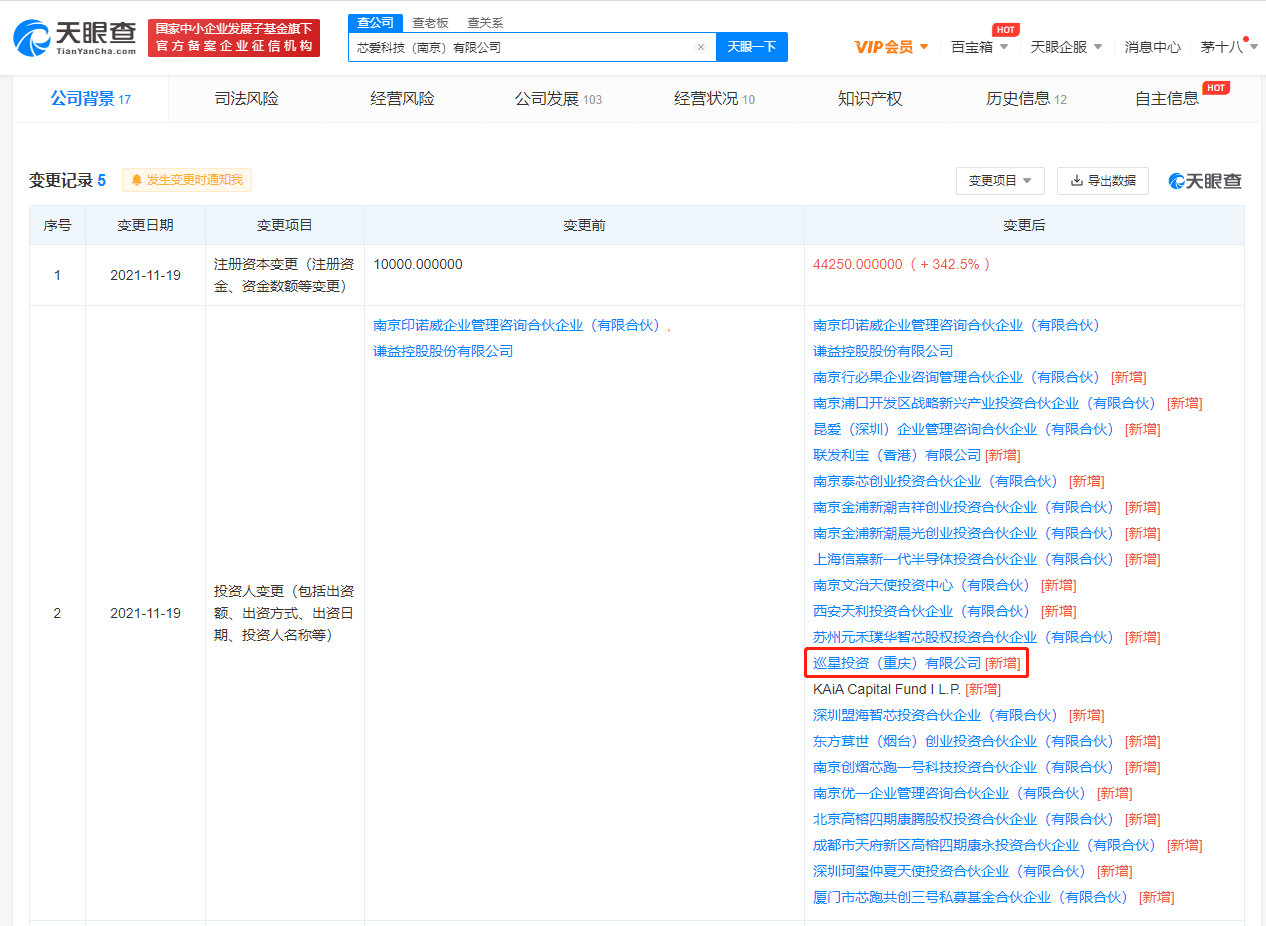Click the 变更日期 column header
This screenshot has width=1266, height=926.
tap(145, 226)
